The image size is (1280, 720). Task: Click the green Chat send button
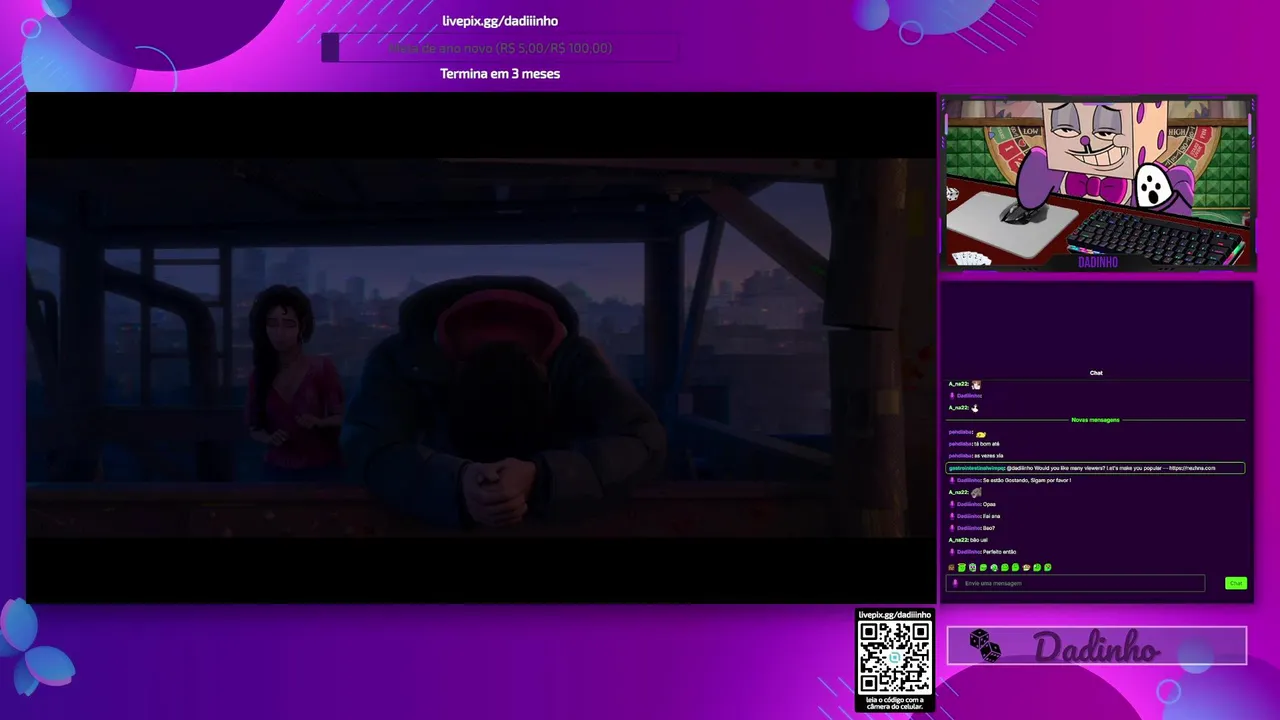(x=1236, y=583)
